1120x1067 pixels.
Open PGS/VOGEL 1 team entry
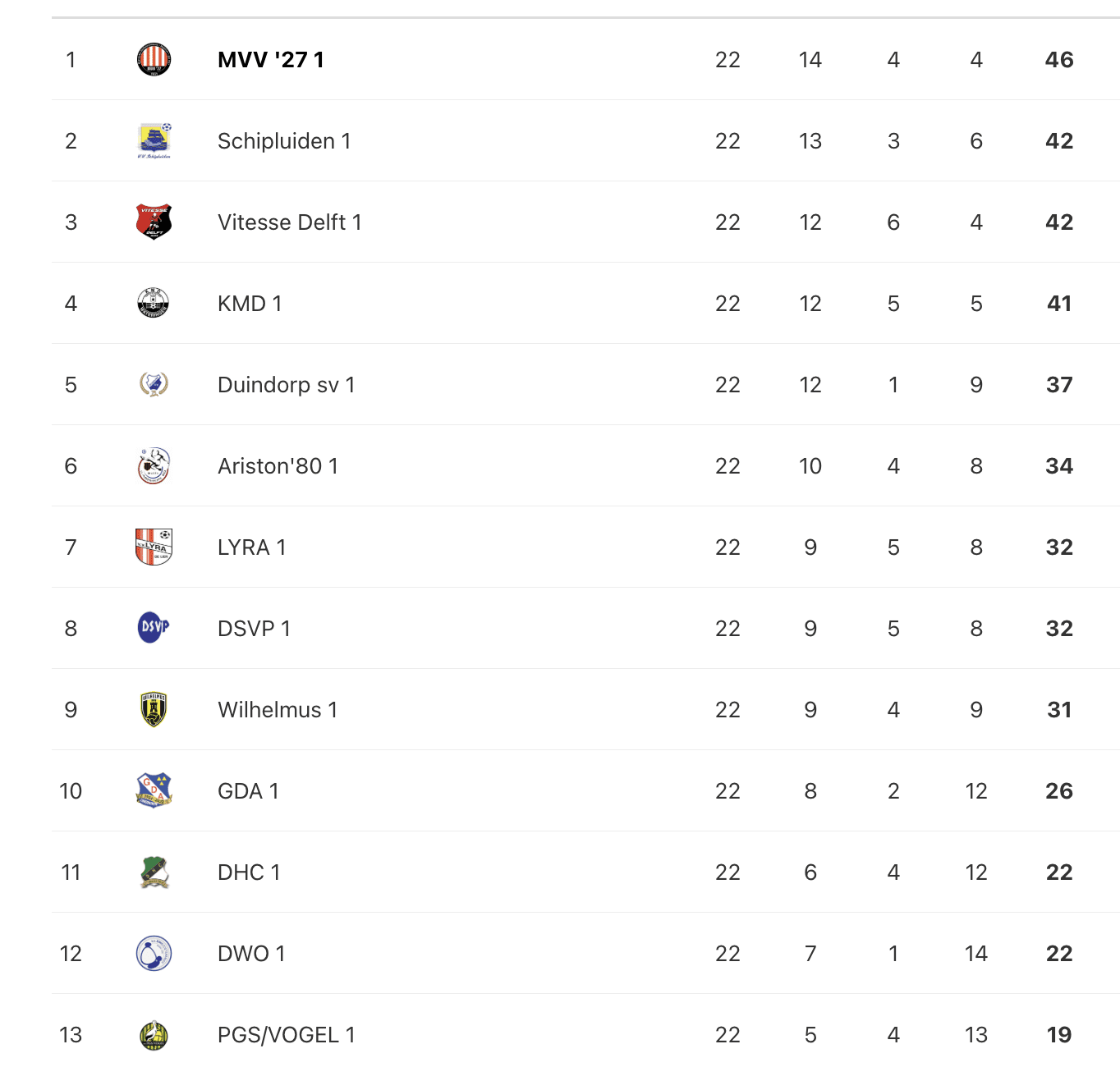287,1035
